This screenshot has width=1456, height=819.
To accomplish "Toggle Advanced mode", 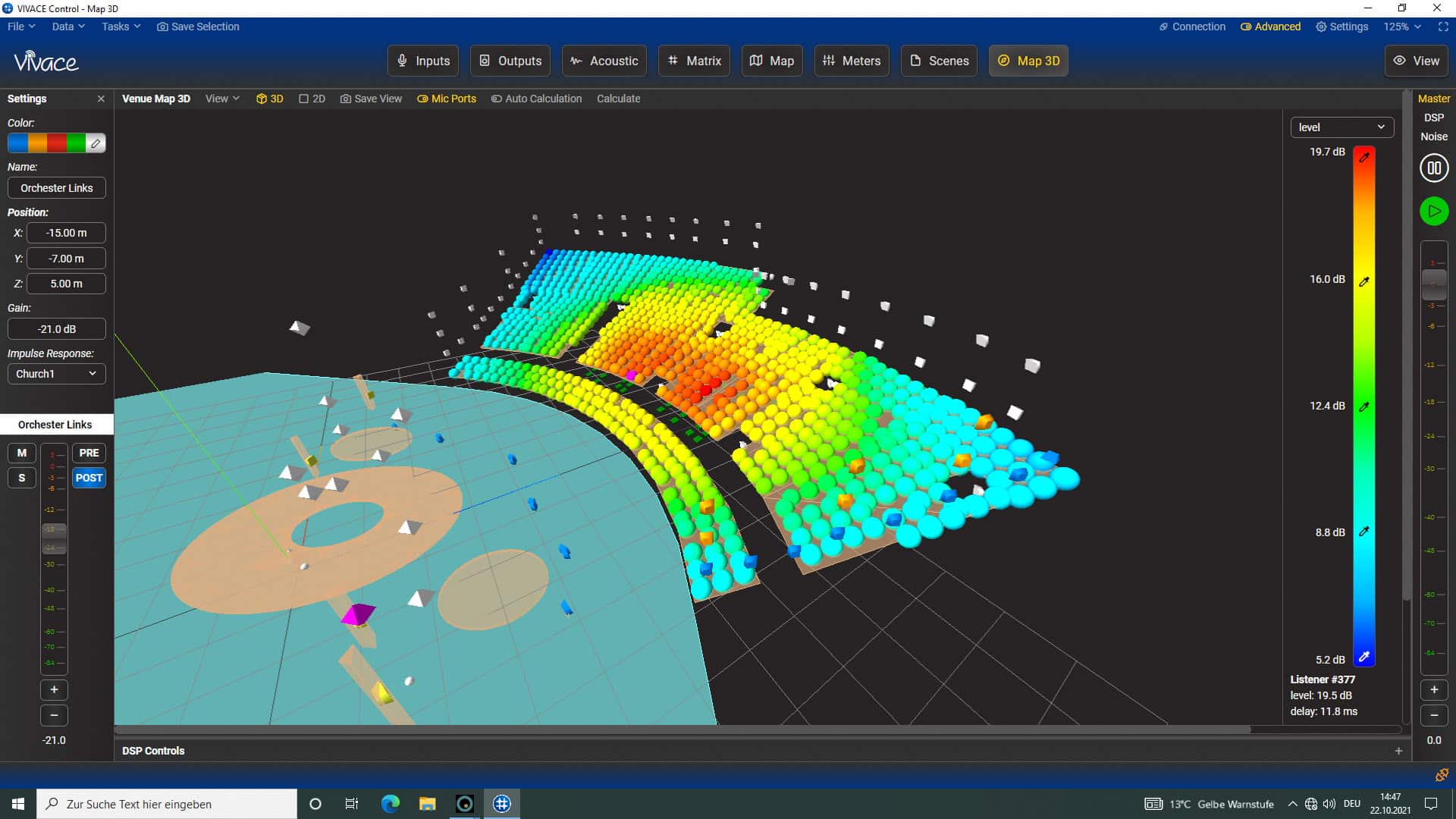I will pyautogui.click(x=1270, y=27).
